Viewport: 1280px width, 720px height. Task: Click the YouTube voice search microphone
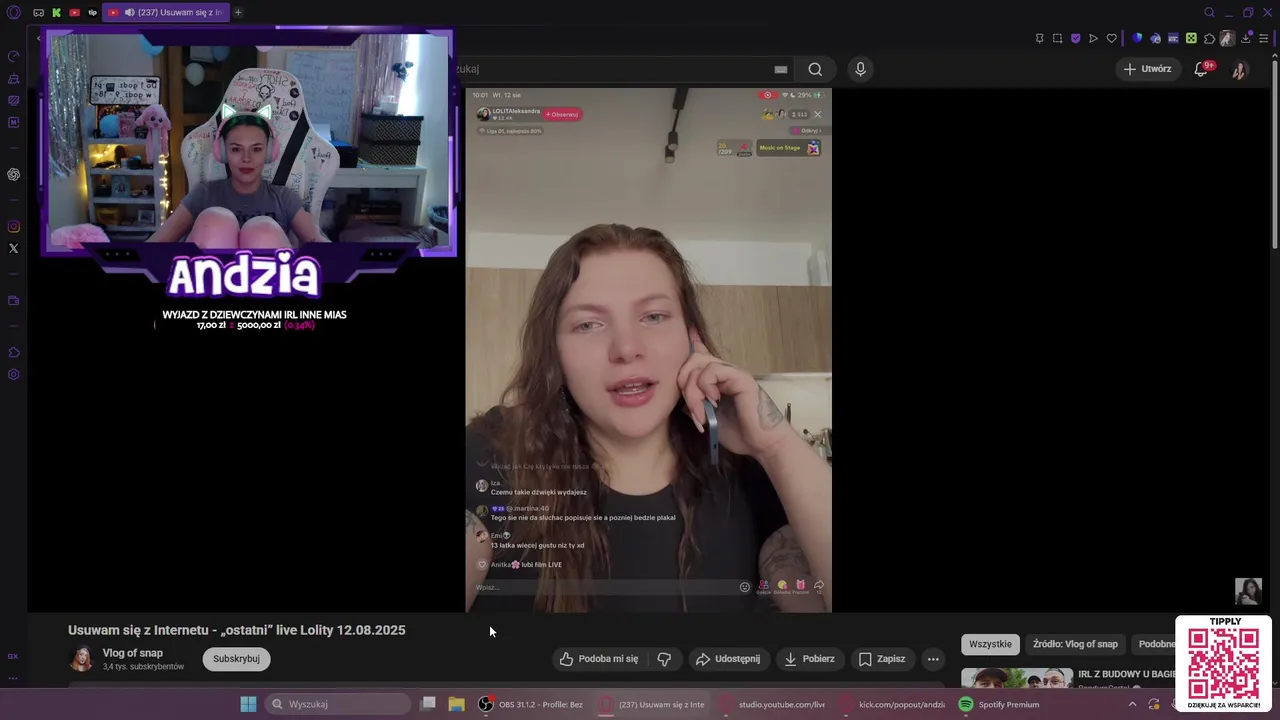point(860,69)
